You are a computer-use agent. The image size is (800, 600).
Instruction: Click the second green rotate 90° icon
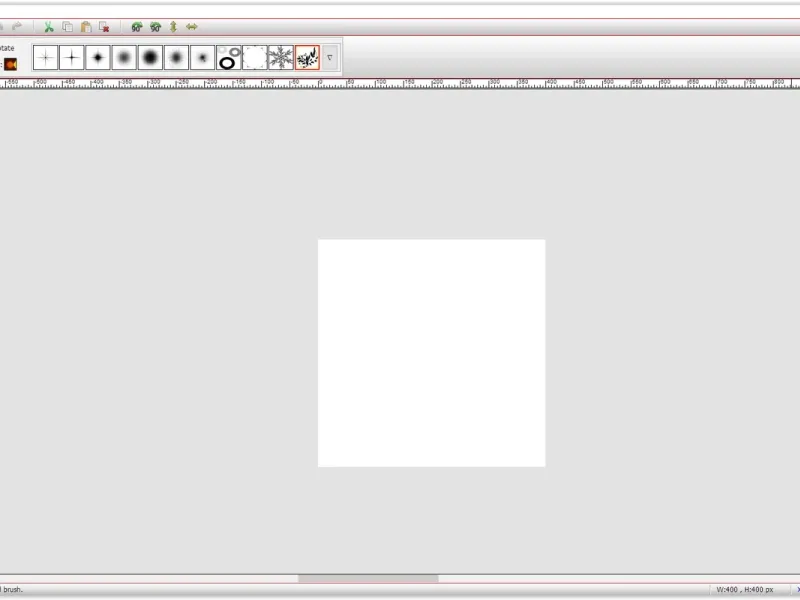pyautogui.click(x=156, y=27)
